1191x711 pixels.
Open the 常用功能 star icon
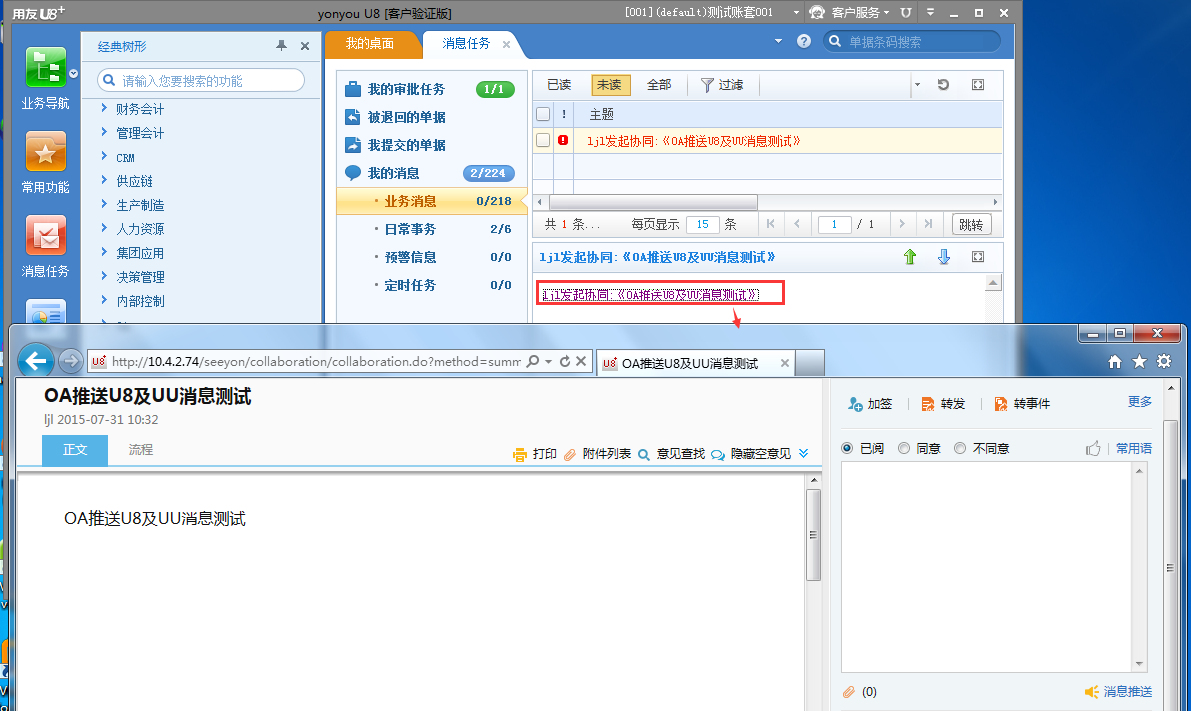click(46, 152)
